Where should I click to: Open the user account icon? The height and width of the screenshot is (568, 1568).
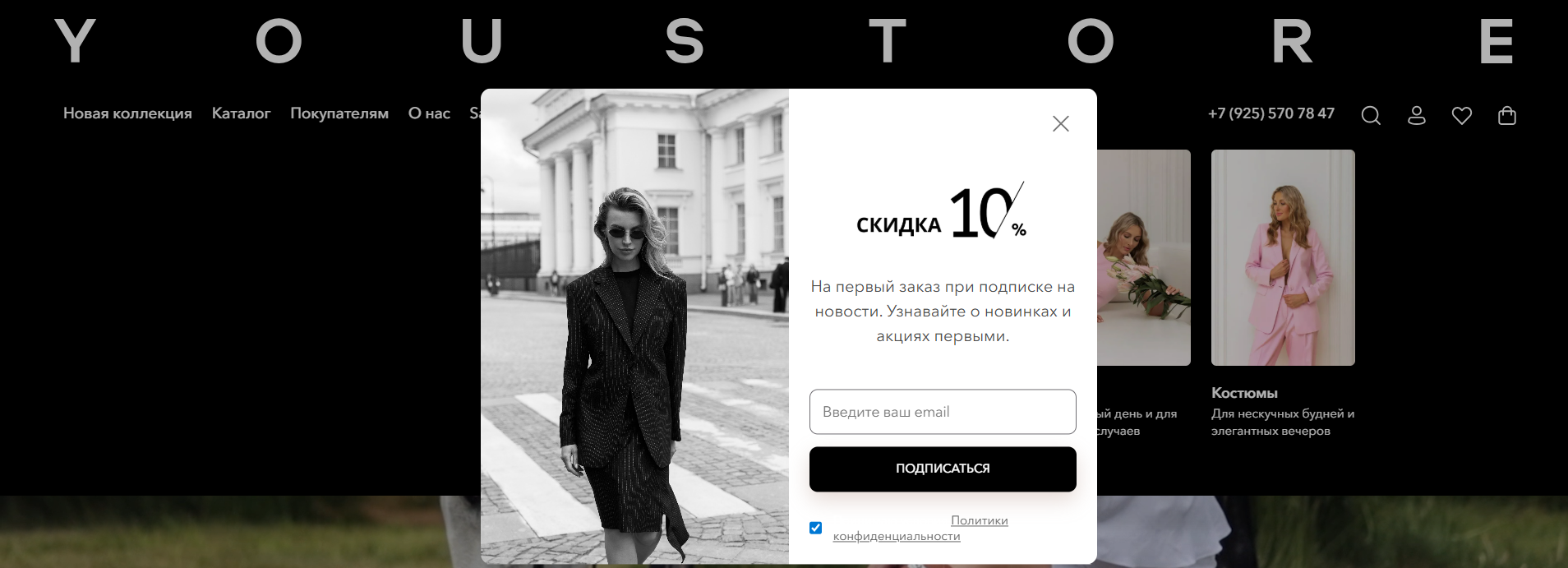tap(1417, 115)
